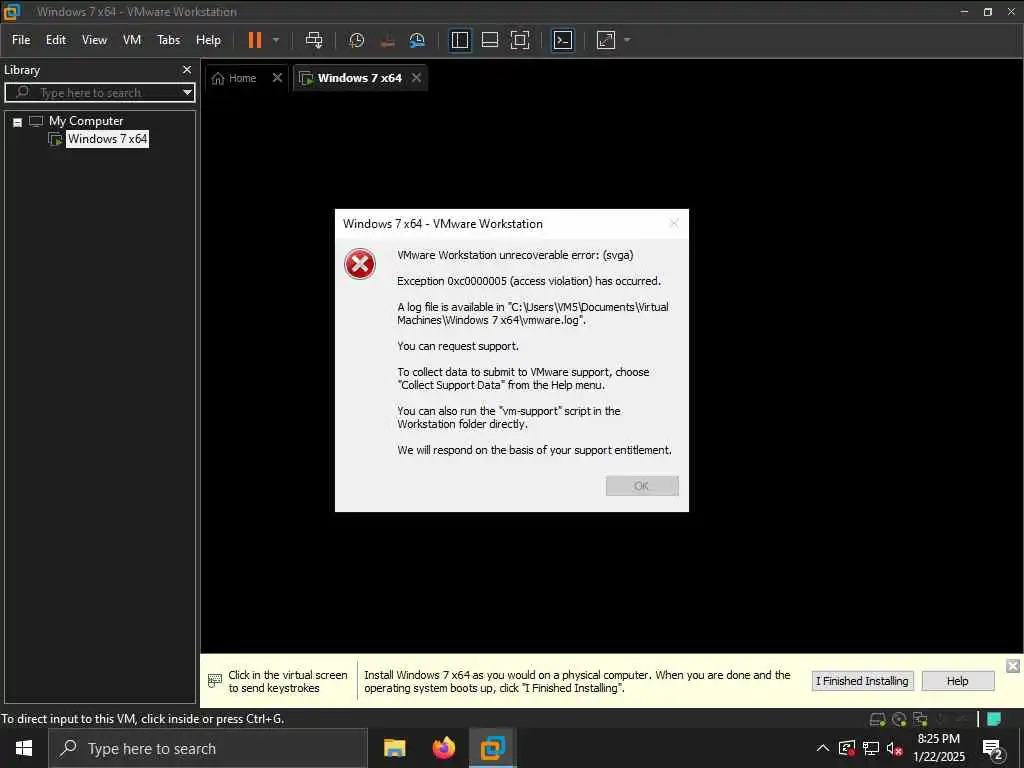
Task: Toggle the thumbnail bar view icon
Action: pyautogui.click(x=490, y=40)
